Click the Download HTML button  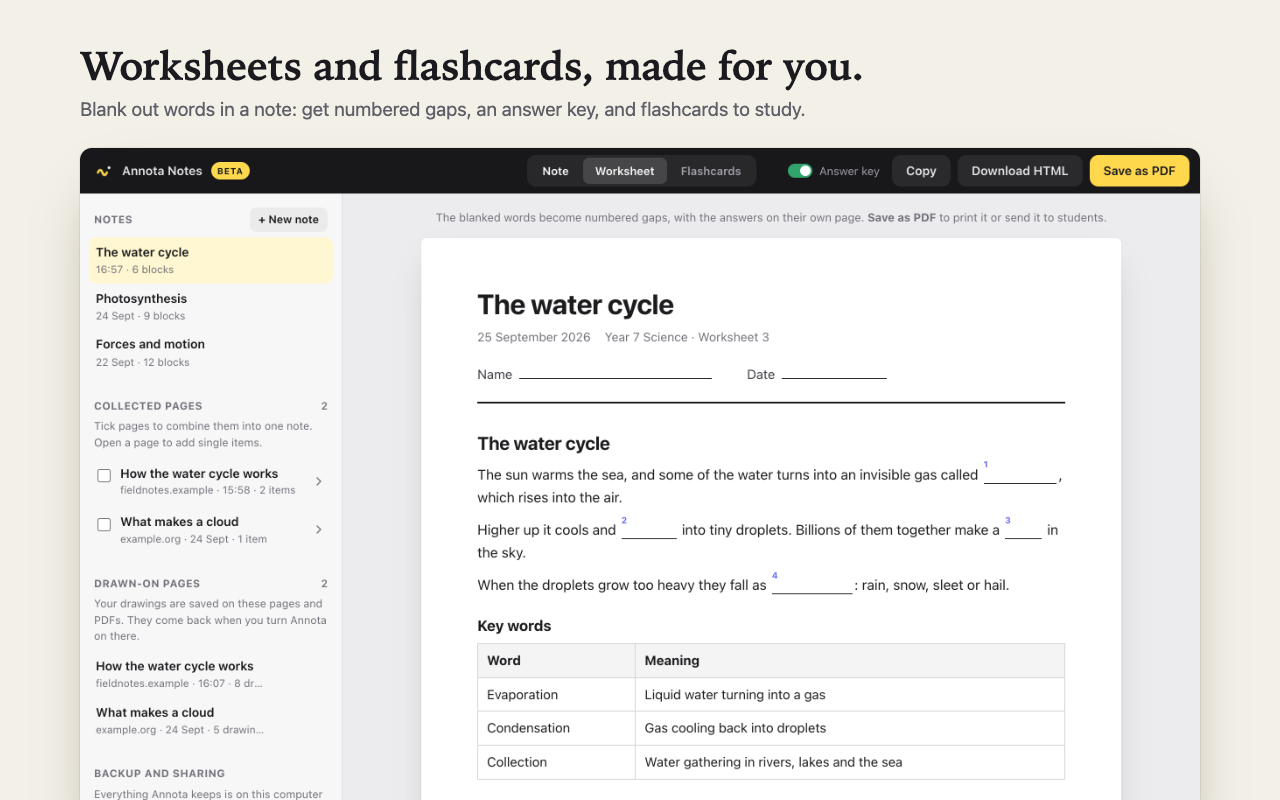click(x=1020, y=171)
